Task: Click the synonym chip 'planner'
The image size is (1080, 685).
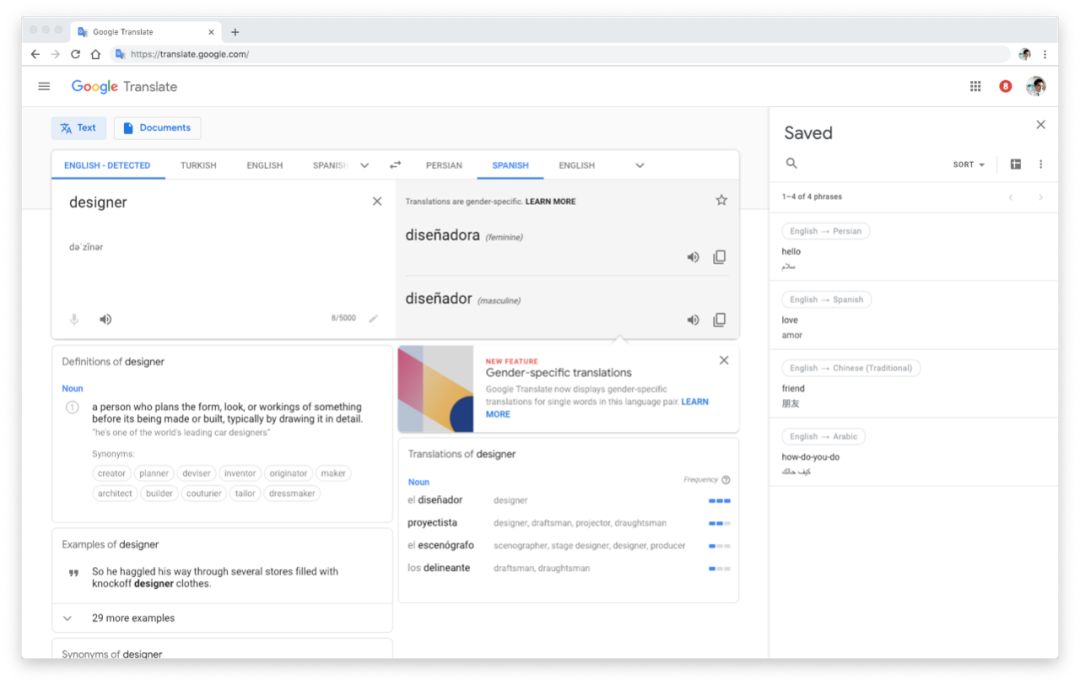Action: coord(154,474)
